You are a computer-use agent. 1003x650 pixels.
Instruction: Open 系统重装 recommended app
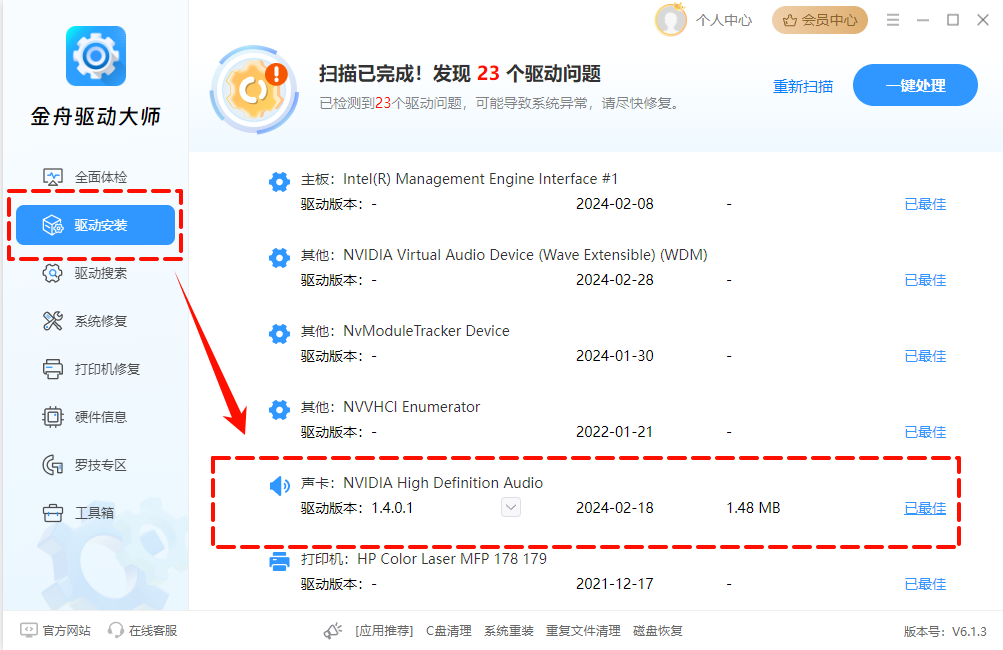(509, 631)
